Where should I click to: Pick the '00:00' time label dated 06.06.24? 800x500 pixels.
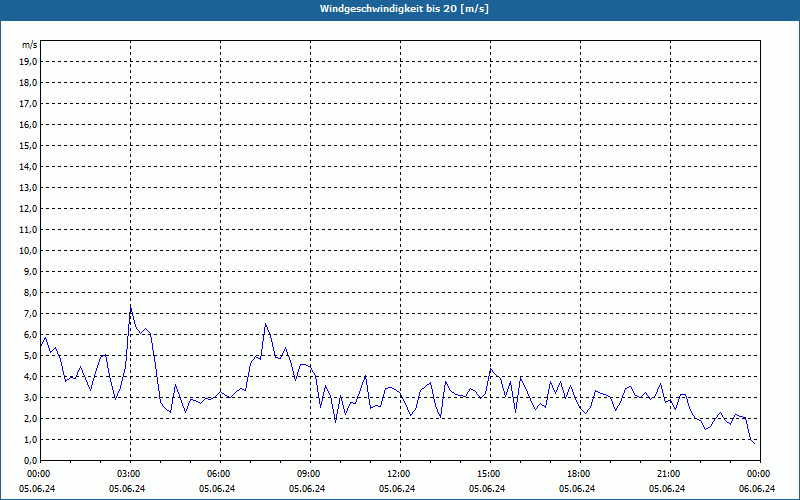[759, 474]
